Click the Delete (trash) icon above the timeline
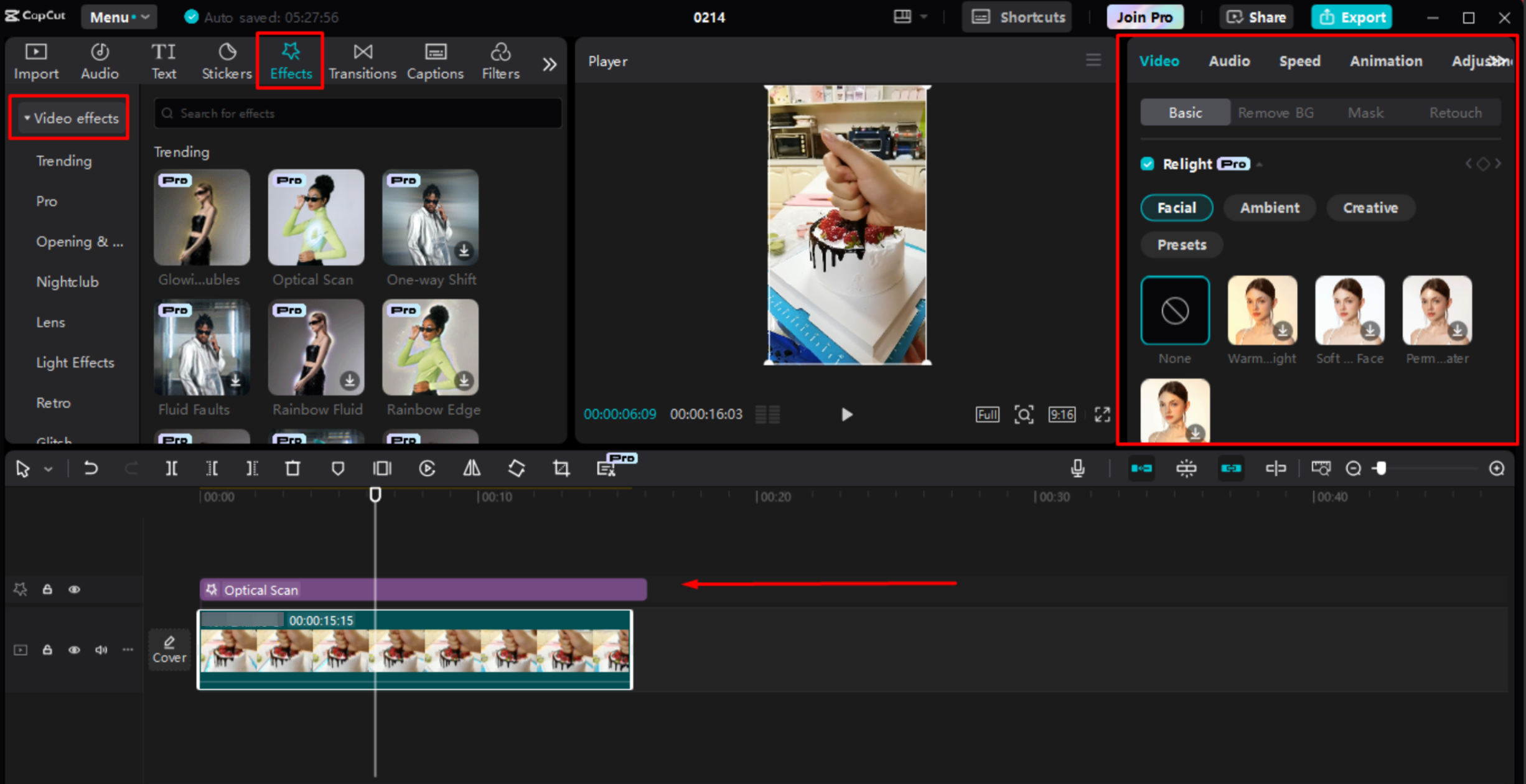Viewport: 1526px width, 784px height. (x=293, y=468)
